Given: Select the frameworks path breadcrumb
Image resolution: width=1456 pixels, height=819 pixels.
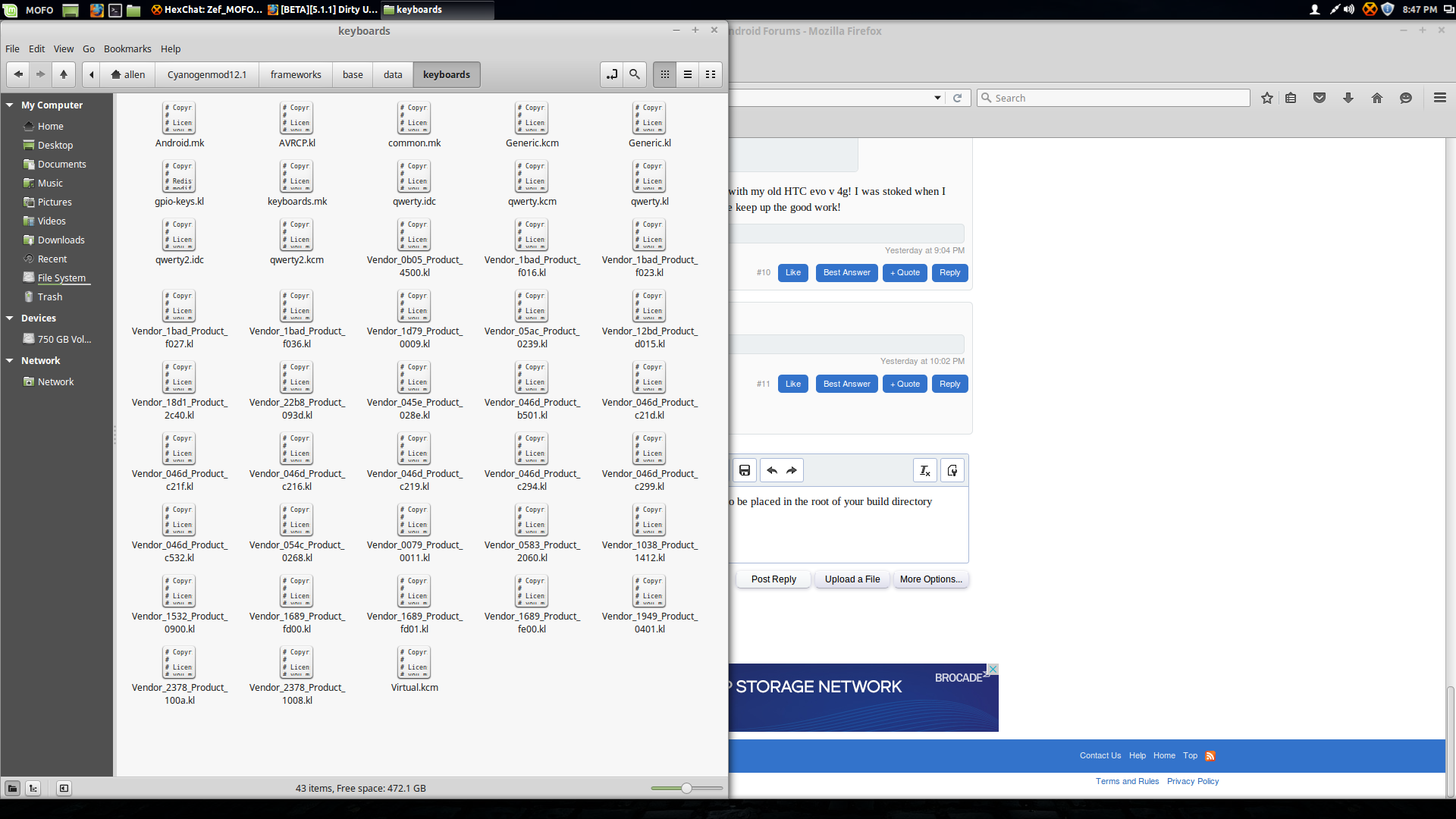Looking at the screenshot, I should [296, 74].
